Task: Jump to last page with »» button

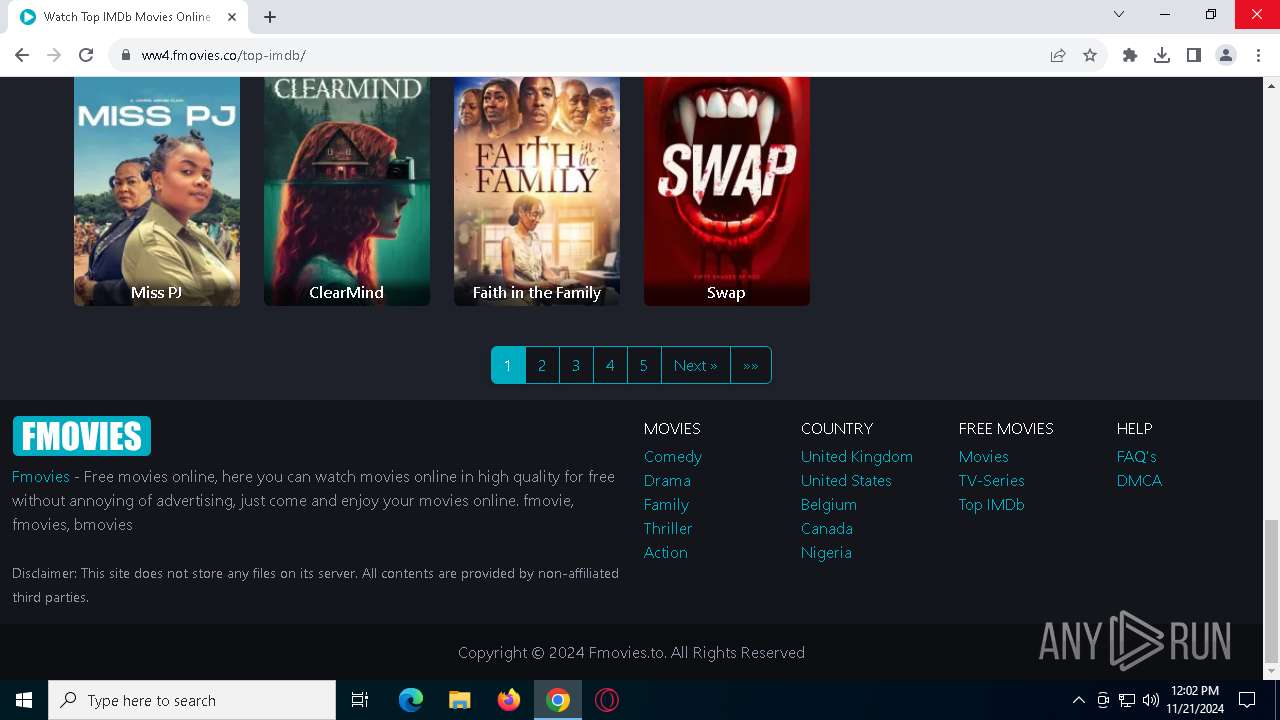Action: [x=751, y=365]
